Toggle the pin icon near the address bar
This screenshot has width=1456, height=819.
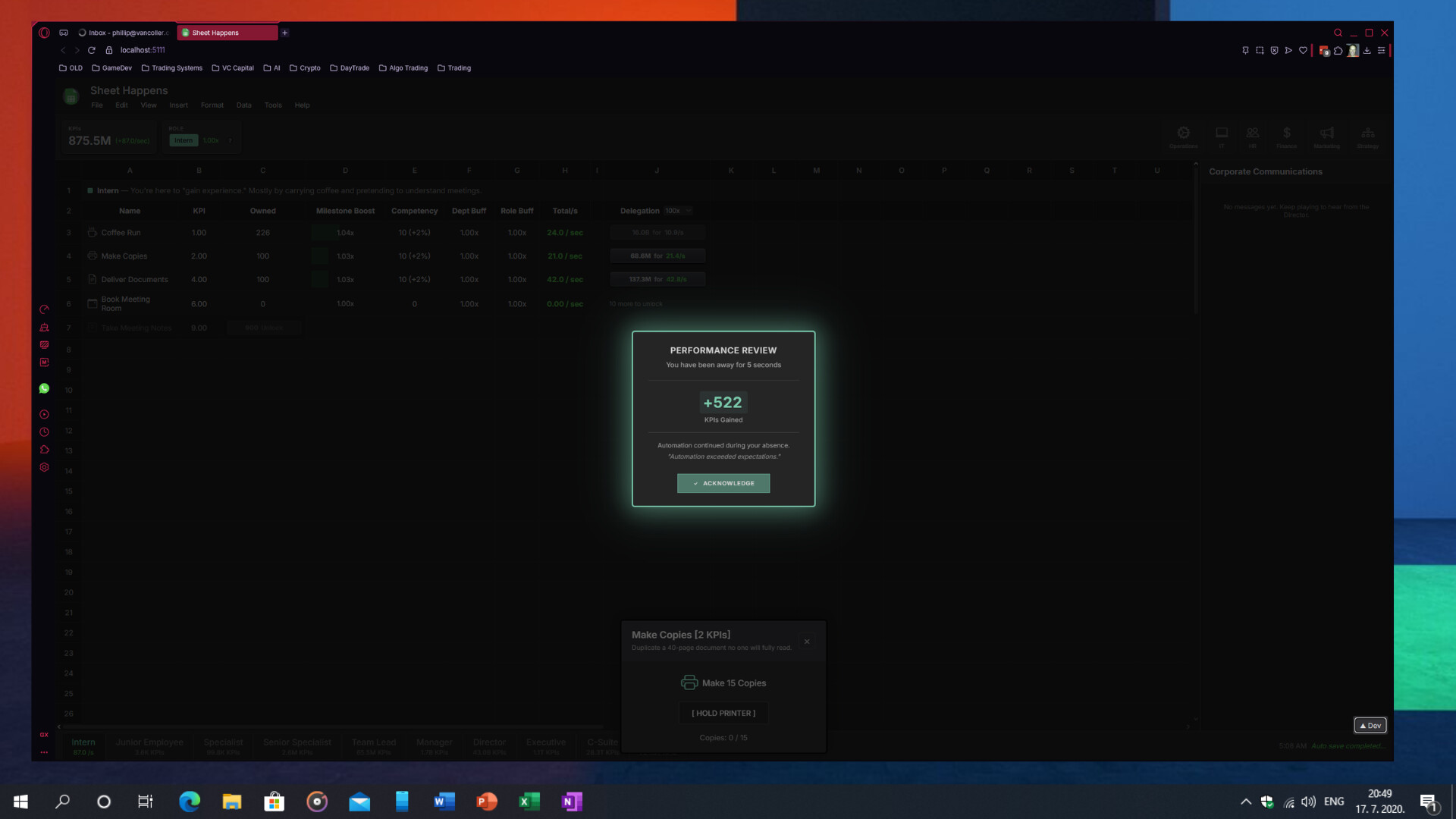[1244, 50]
